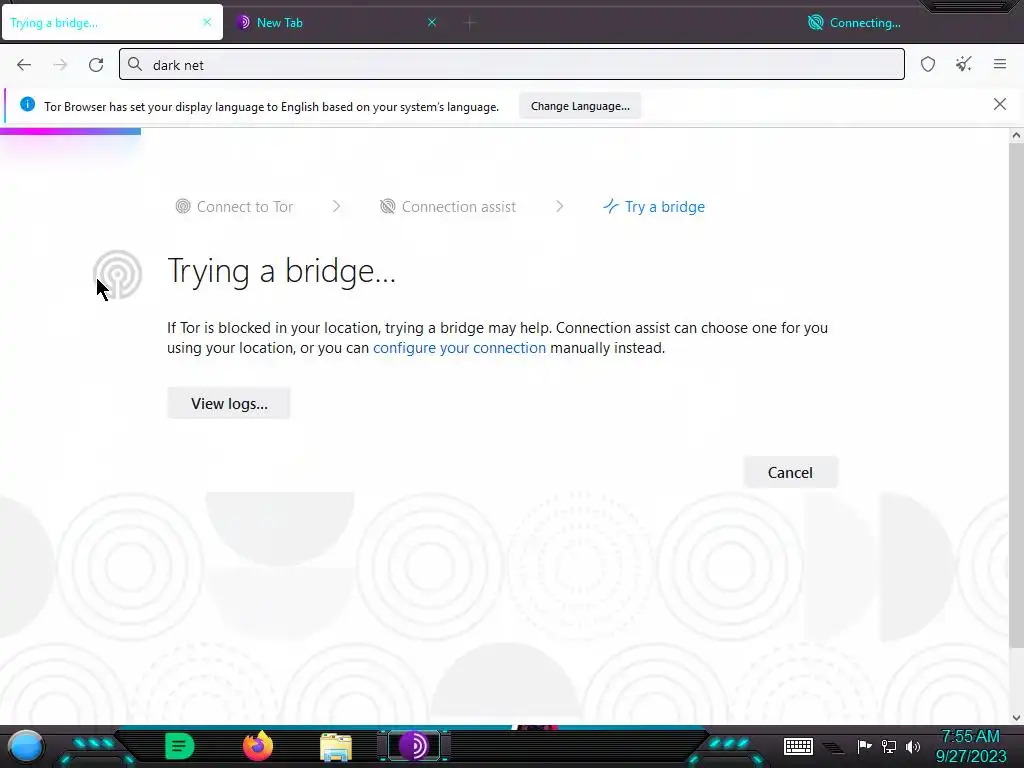Screen dimensions: 1024x768
Task: Click the large onion icon beside heading
Action: pos(118,274)
